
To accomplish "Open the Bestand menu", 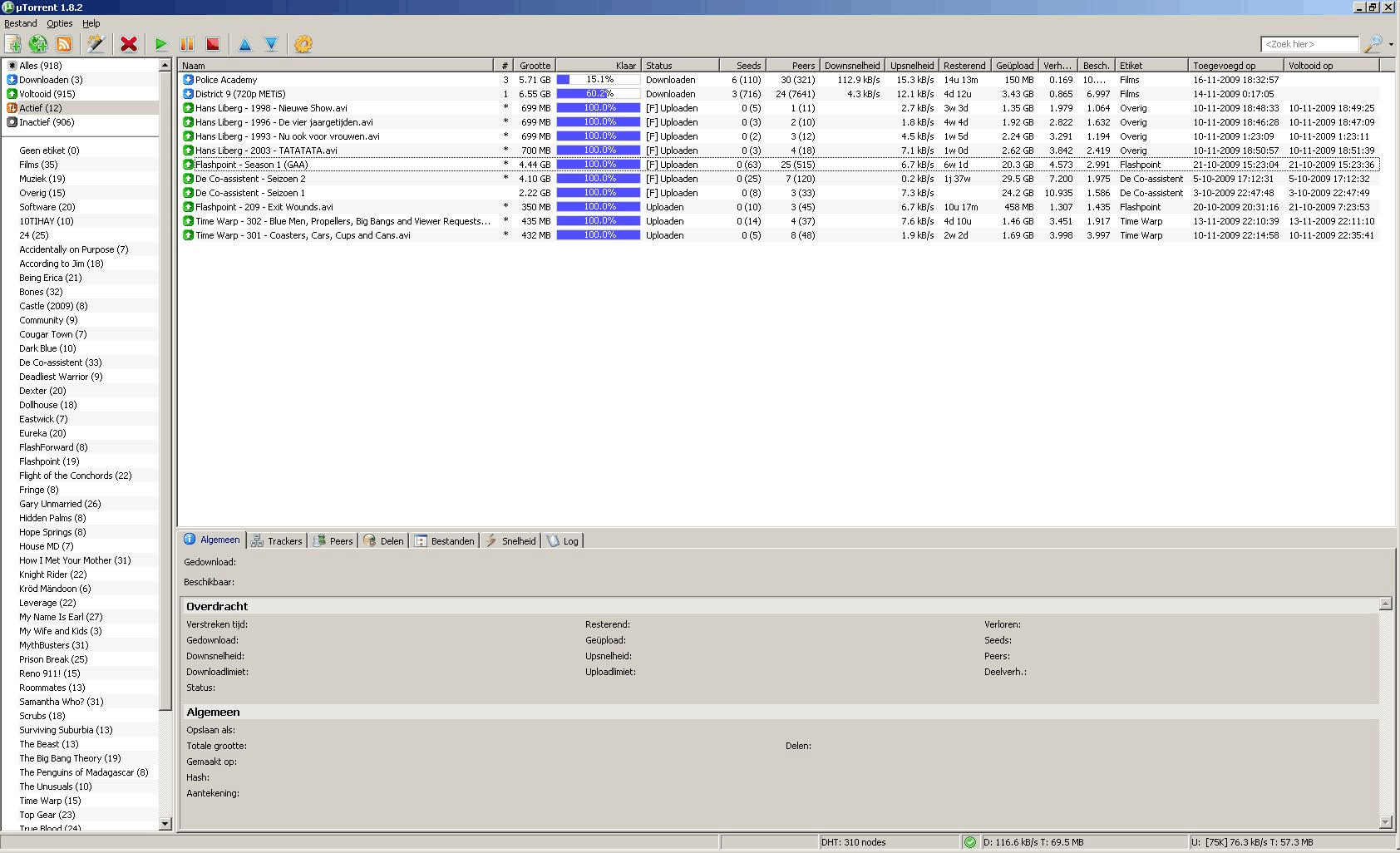I will pyautogui.click(x=21, y=23).
